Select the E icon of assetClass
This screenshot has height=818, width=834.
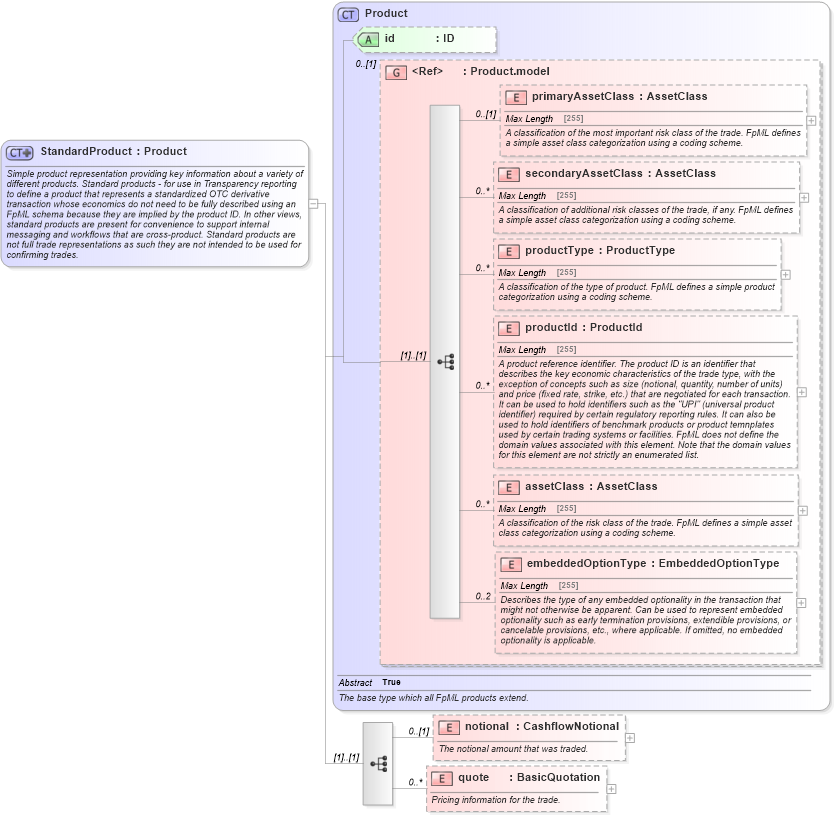tap(508, 486)
